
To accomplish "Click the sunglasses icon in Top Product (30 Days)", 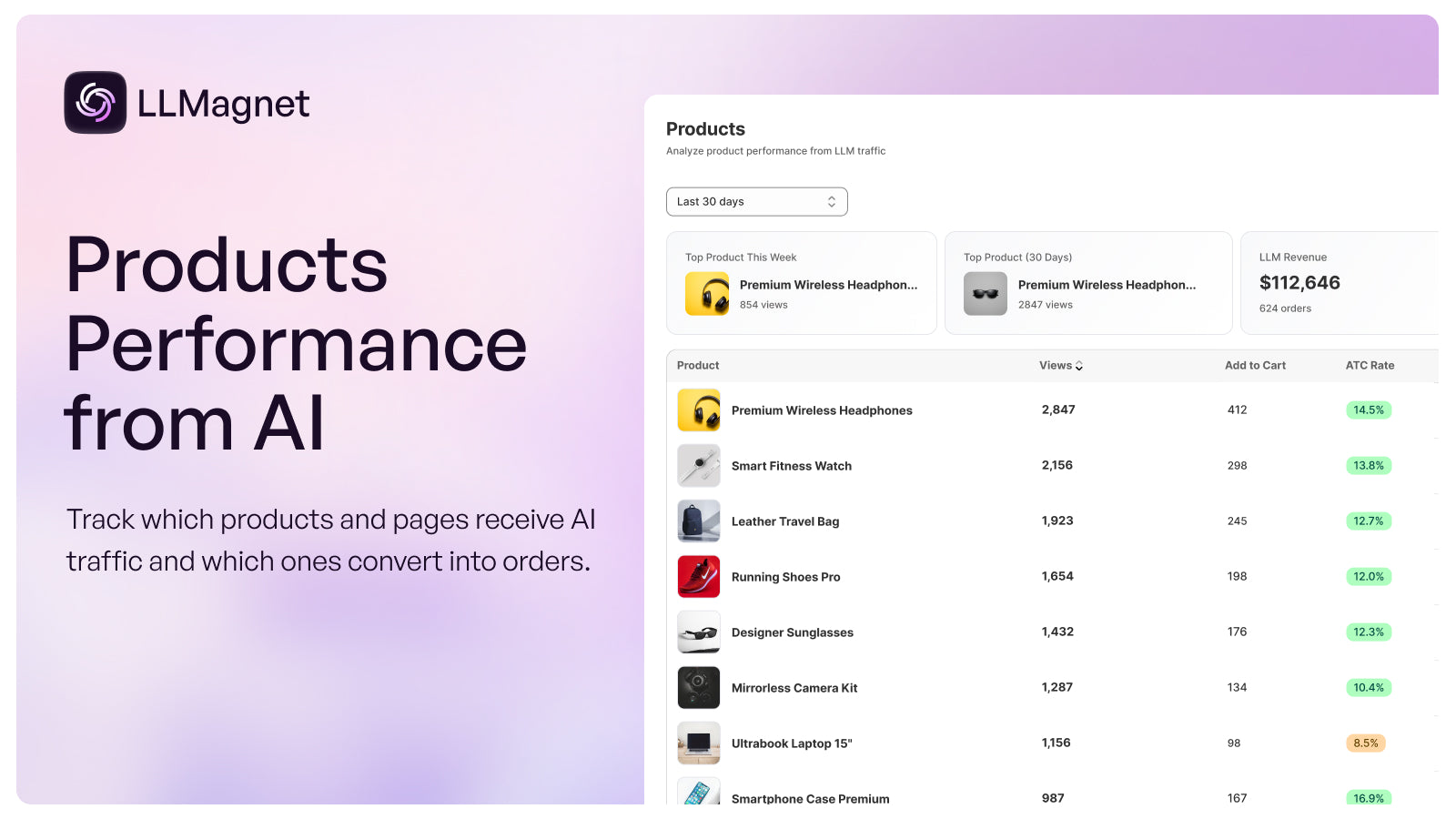I will coord(985,293).
